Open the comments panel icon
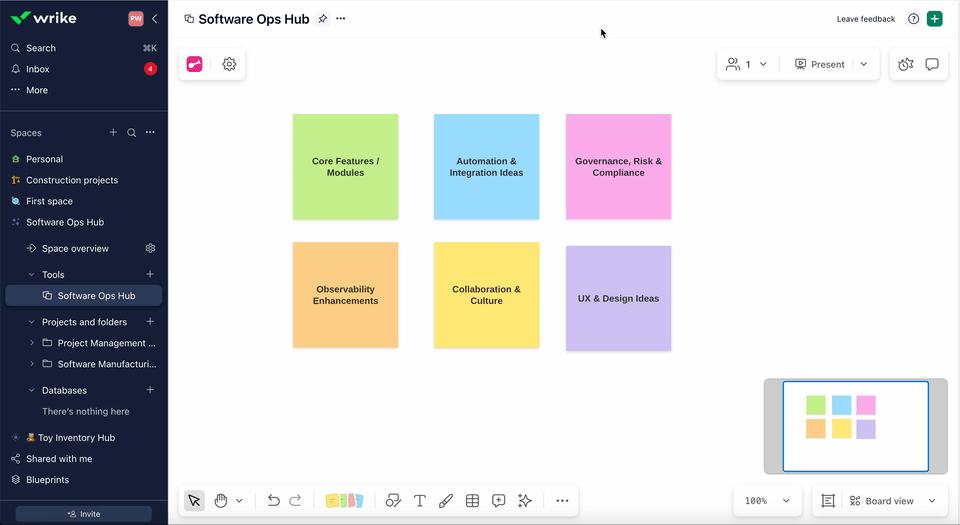Screen dimensions: 960x525 pyautogui.click(x=932, y=64)
